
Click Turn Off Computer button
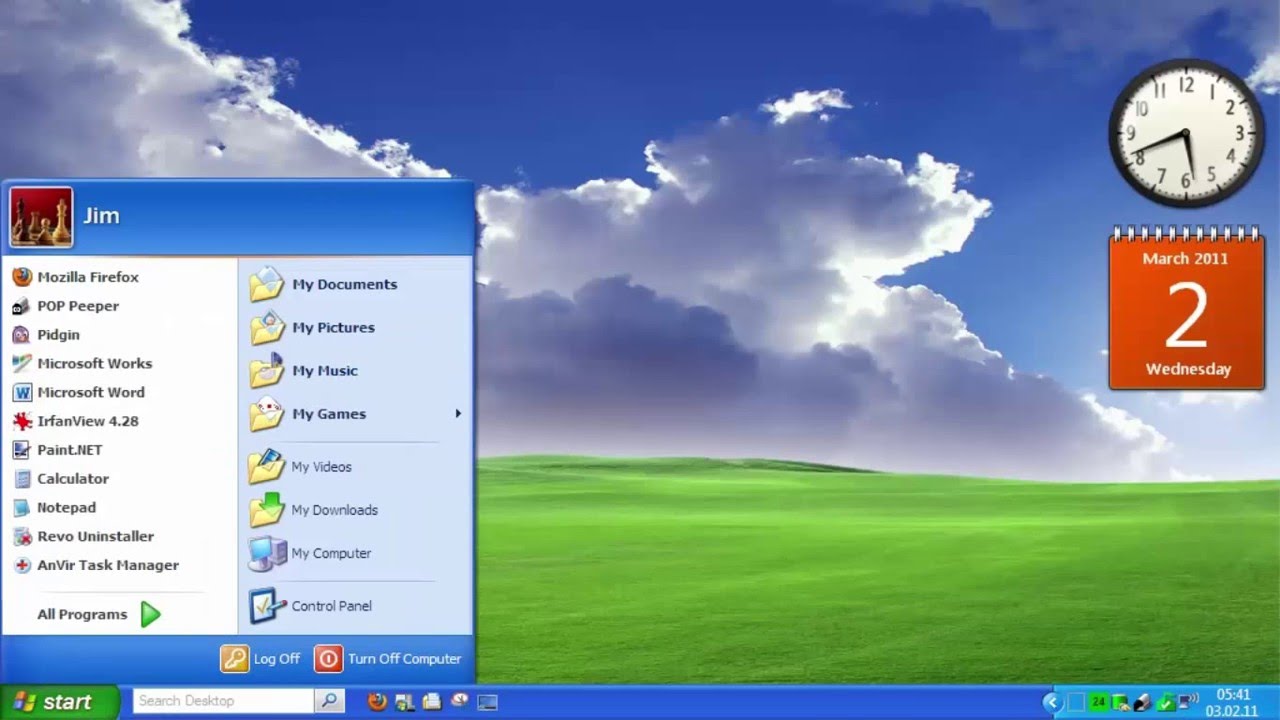[388, 659]
